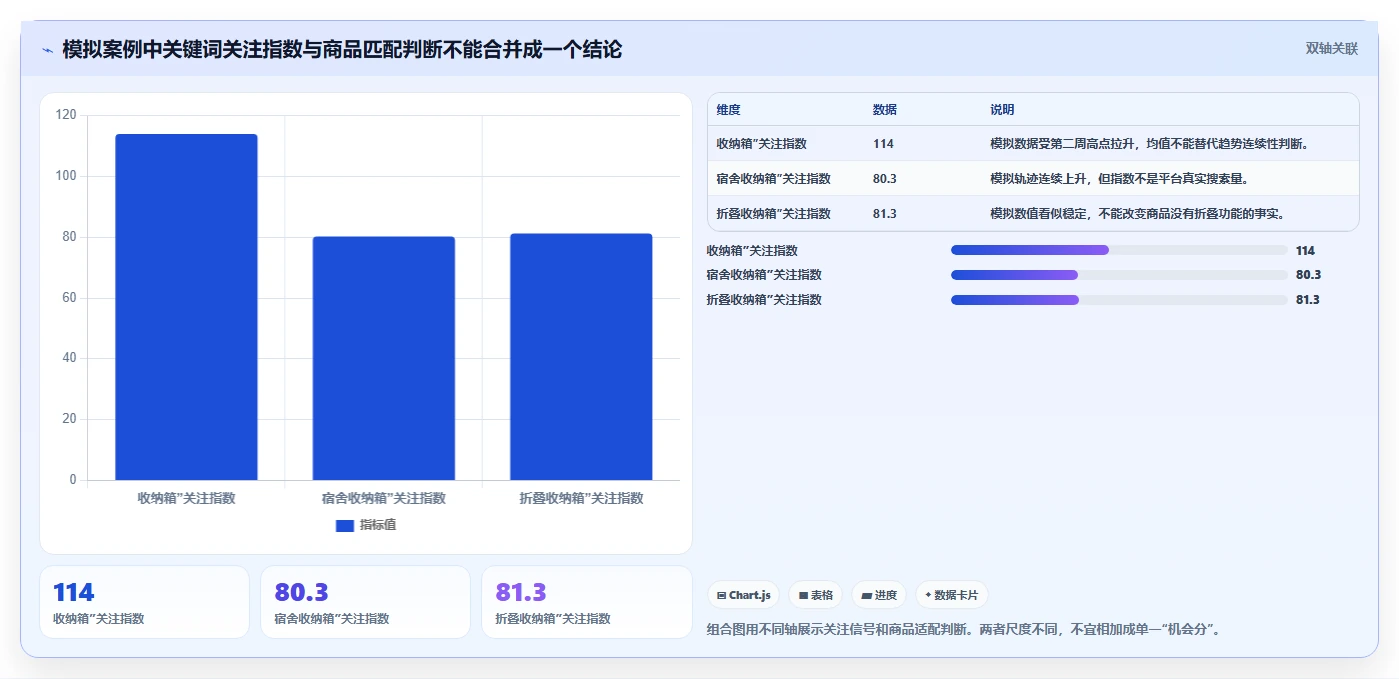The image size is (1399, 679).
Task: Click table row label 折叠收纳箱"关注指数
Action: click(773, 214)
